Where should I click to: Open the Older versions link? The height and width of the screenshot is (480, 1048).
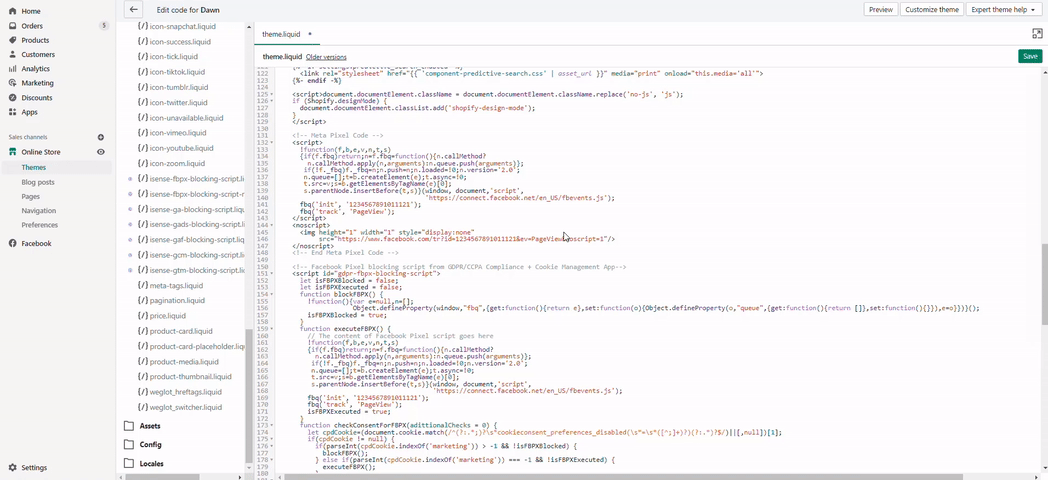click(x=326, y=57)
